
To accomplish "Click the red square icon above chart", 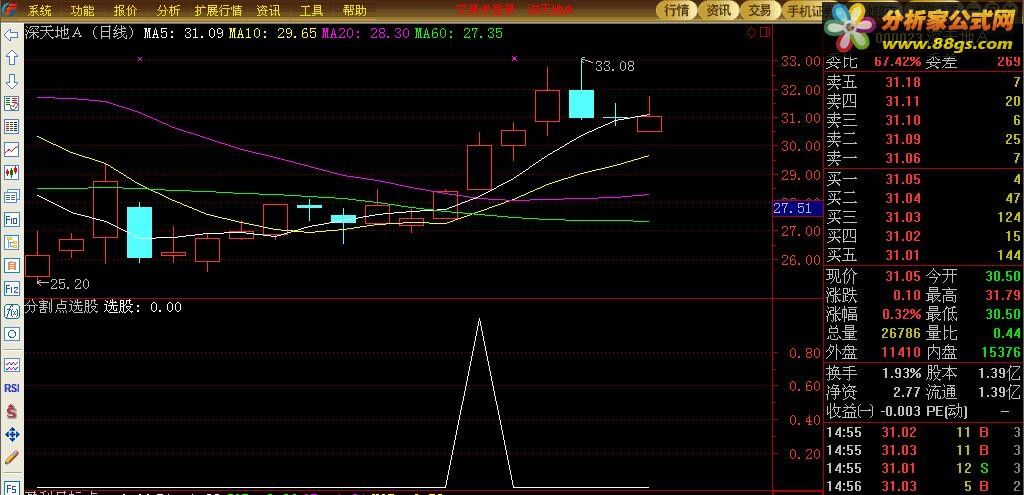I will (765, 32).
